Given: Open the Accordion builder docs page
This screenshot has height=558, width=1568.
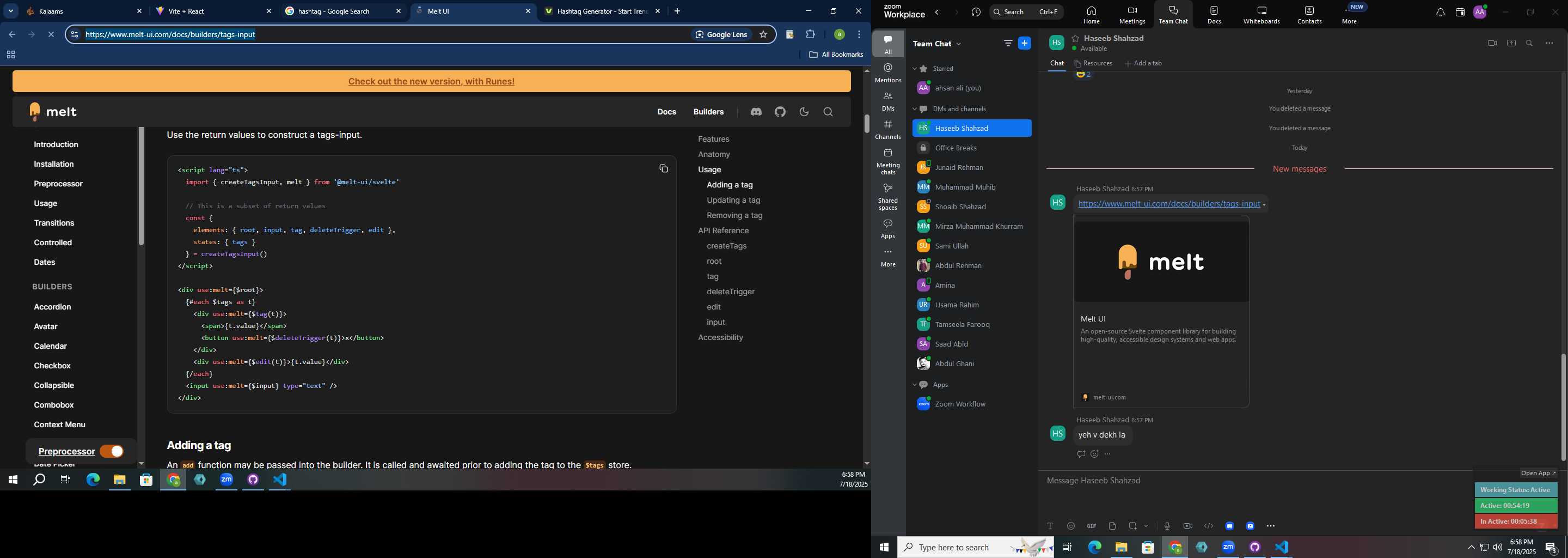Looking at the screenshot, I should pyautogui.click(x=52, y=307).
